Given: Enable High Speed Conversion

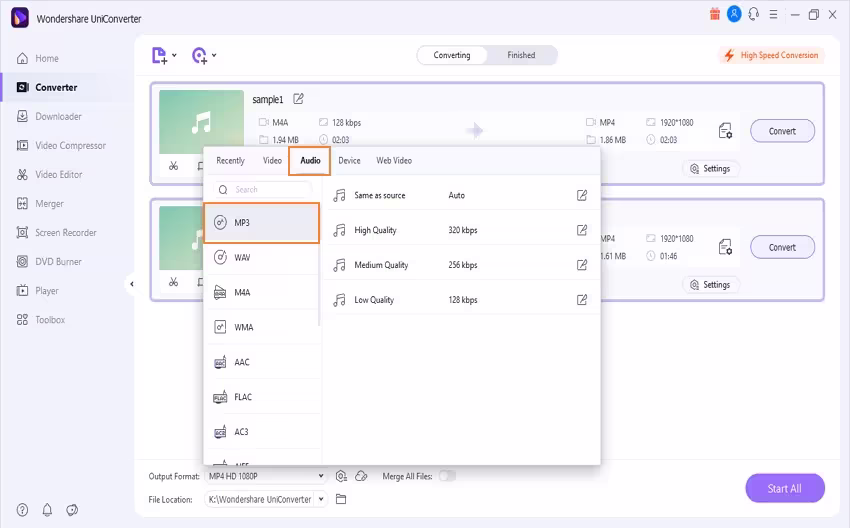Looking at the screenshot, I should pos(771,55).
